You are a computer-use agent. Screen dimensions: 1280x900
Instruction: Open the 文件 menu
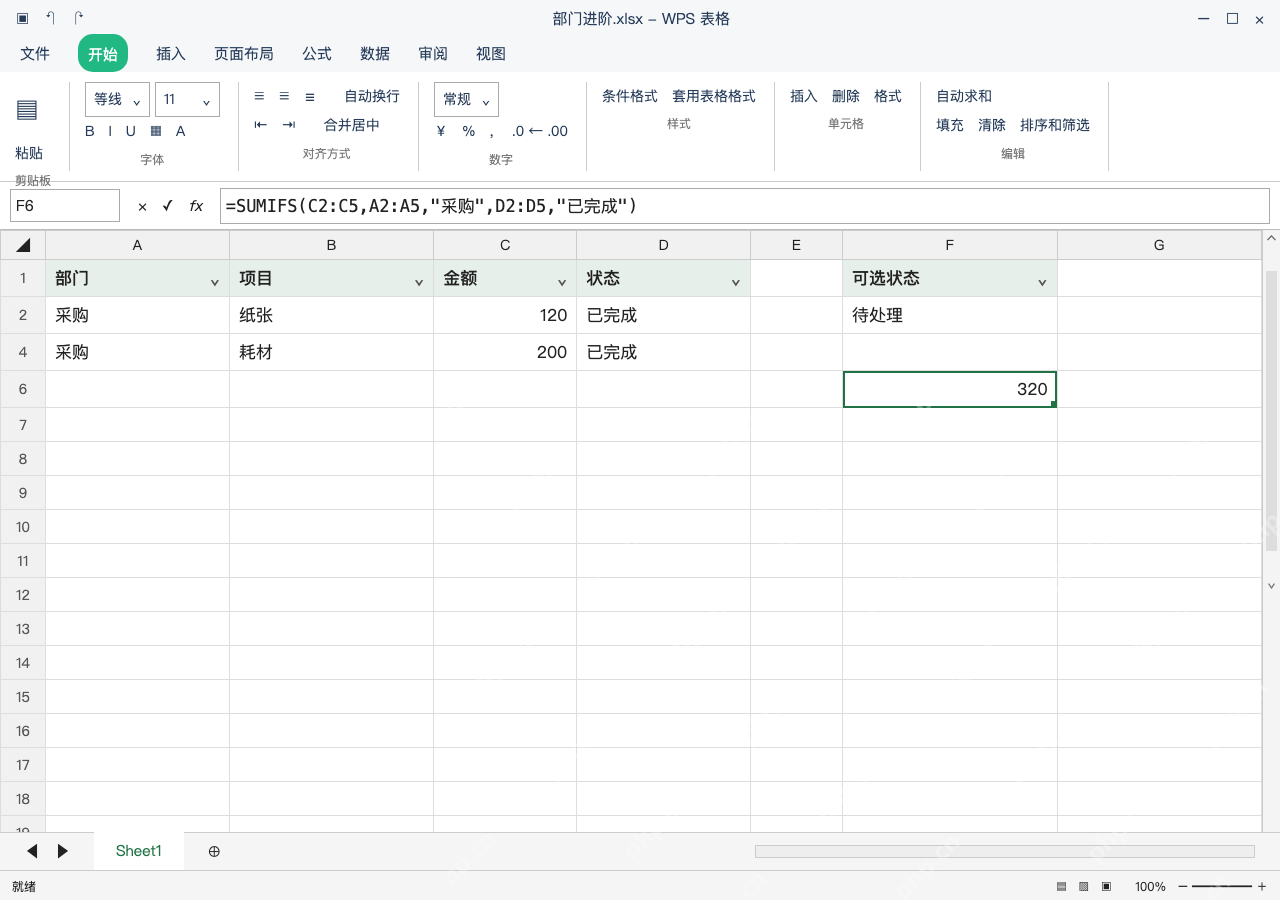(x=35, y=54)
